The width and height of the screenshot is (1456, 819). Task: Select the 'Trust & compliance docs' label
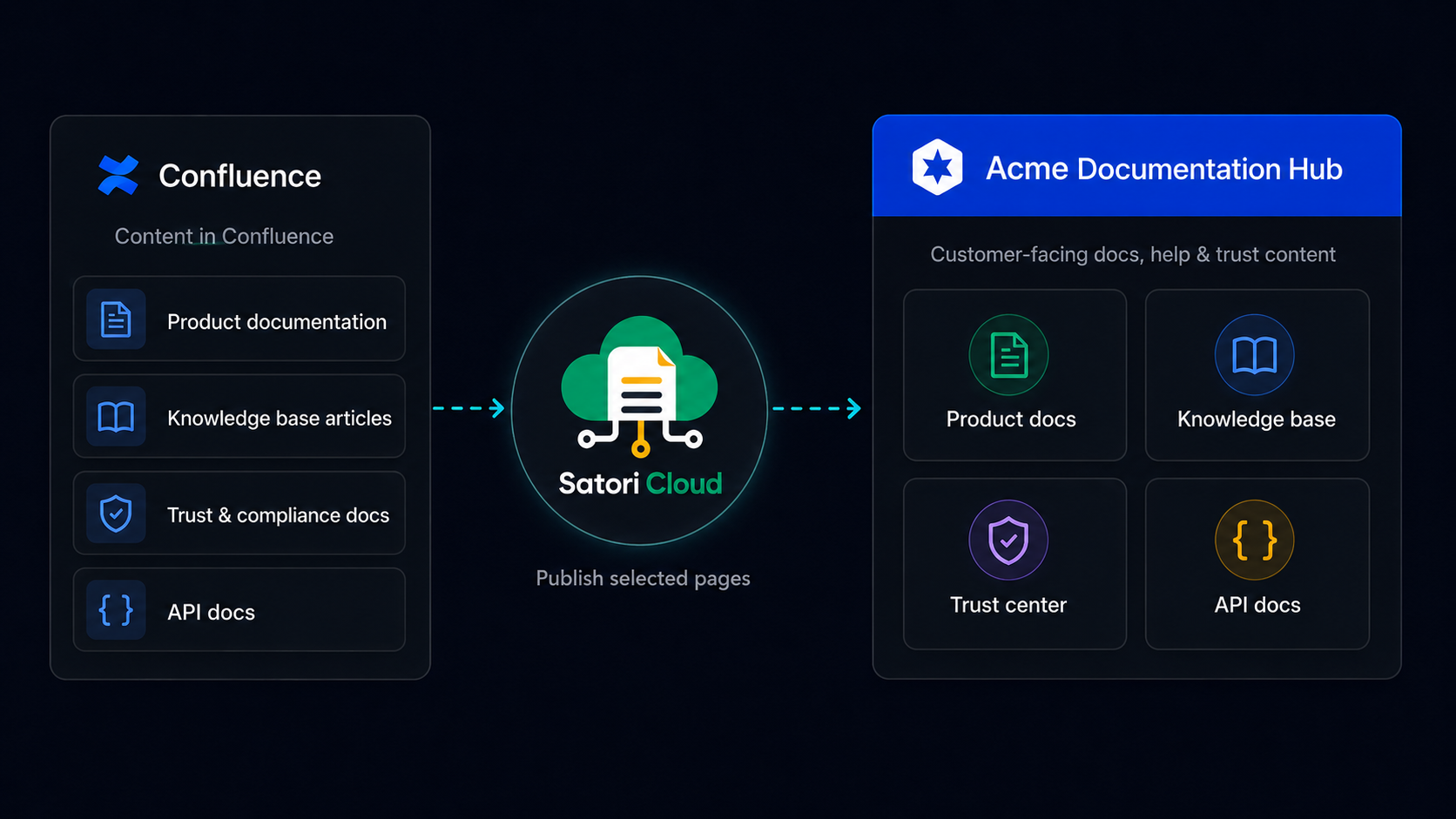pyautogui.click(x=279, y=515)
